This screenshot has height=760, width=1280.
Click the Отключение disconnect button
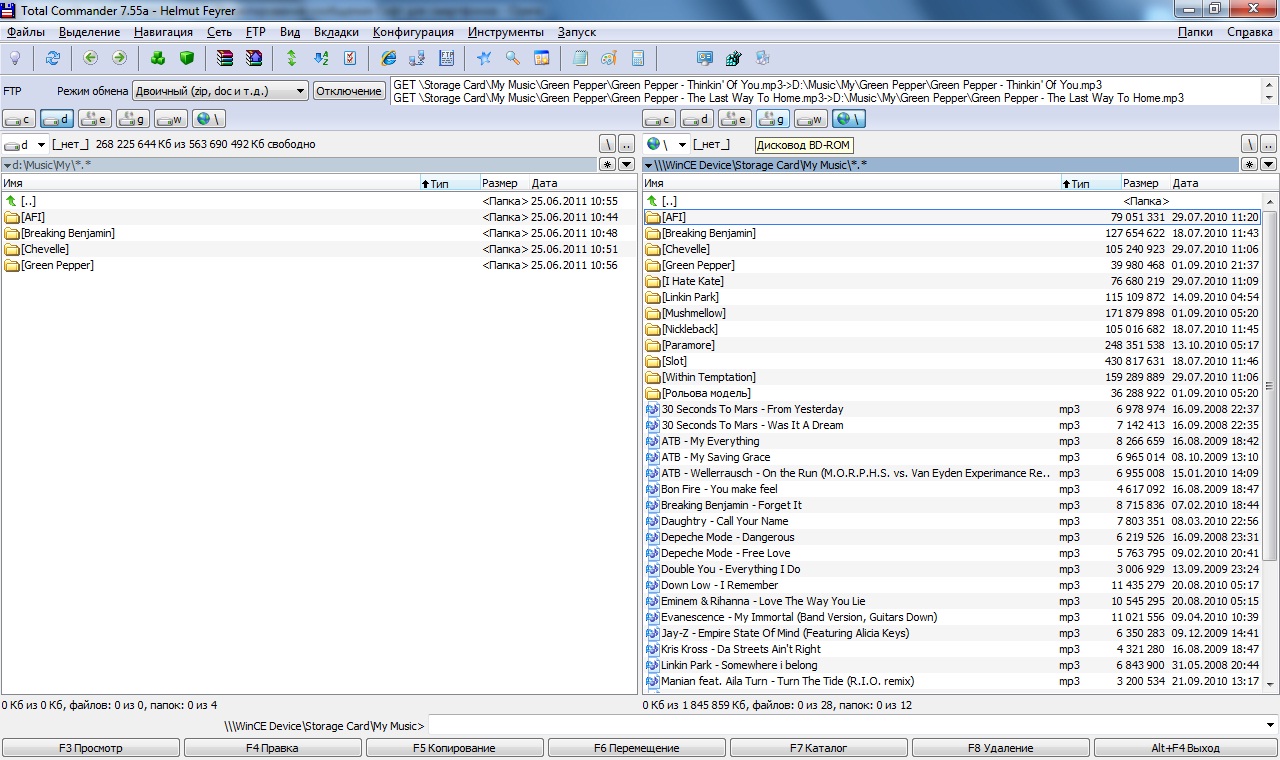pos(349,91)
